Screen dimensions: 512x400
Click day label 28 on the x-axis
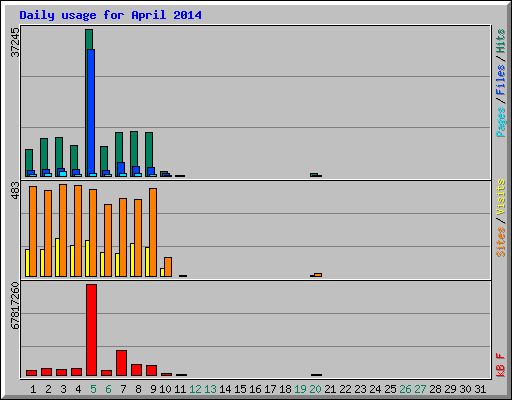point(435,389)
